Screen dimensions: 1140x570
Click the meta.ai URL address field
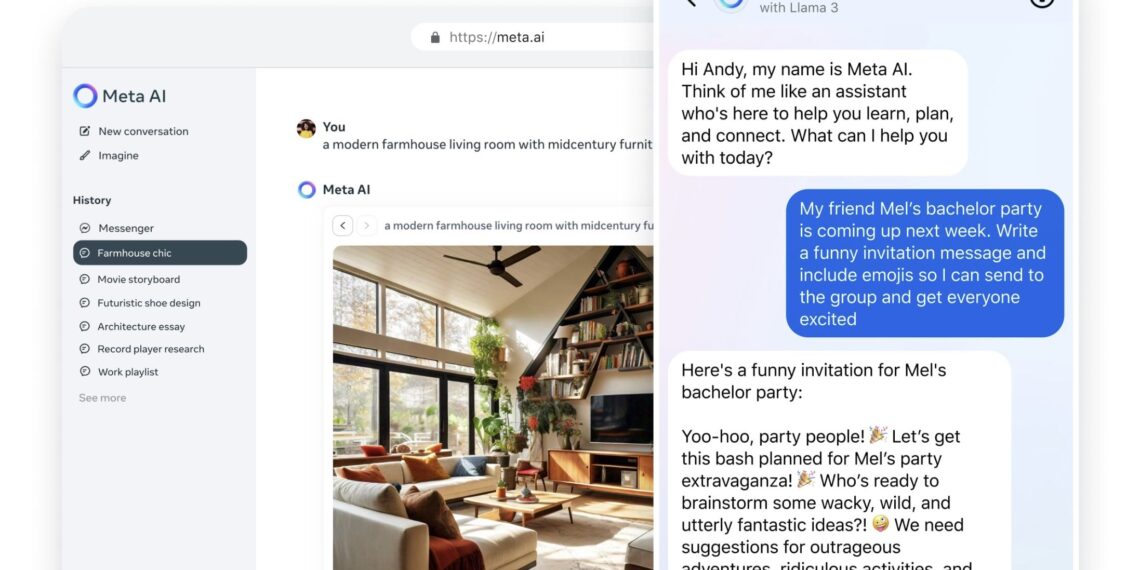click(532, 37)
